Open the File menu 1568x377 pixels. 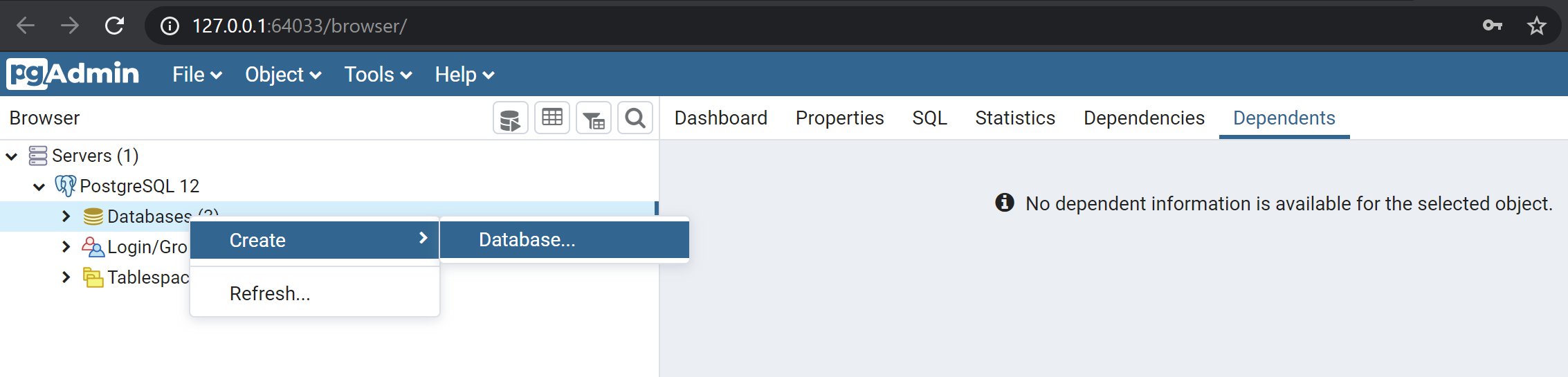[197, 75]
